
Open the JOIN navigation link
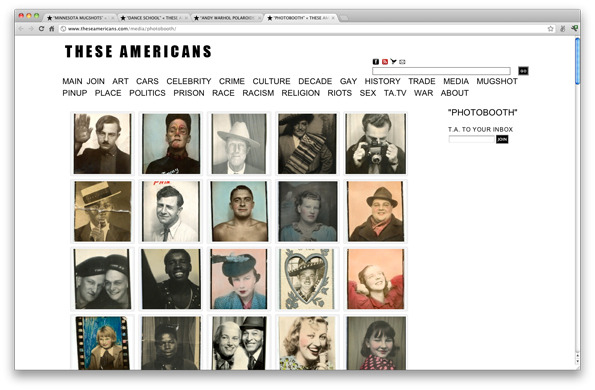point(96,81)
